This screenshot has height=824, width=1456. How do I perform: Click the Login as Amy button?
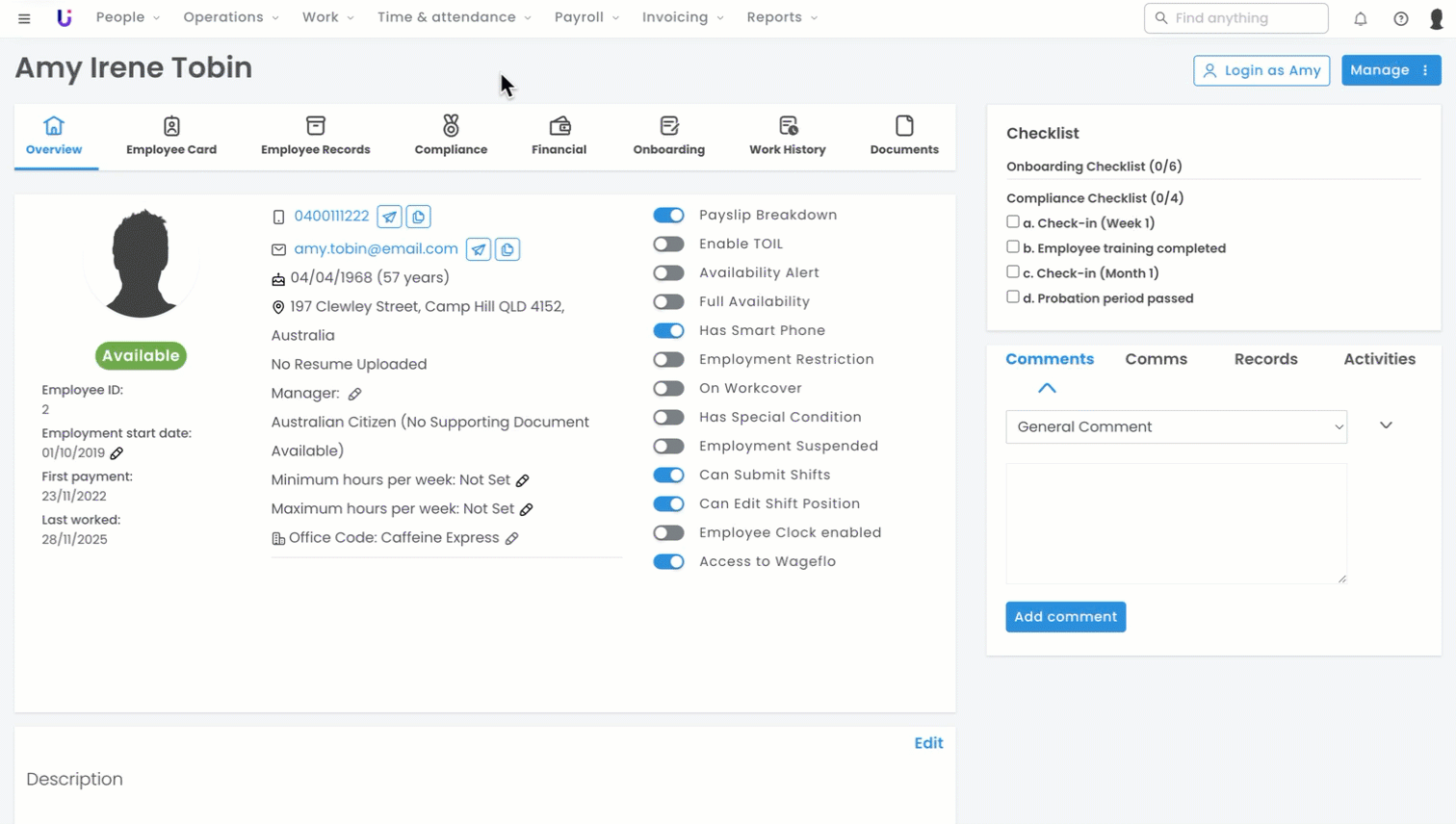point(1261,70)
